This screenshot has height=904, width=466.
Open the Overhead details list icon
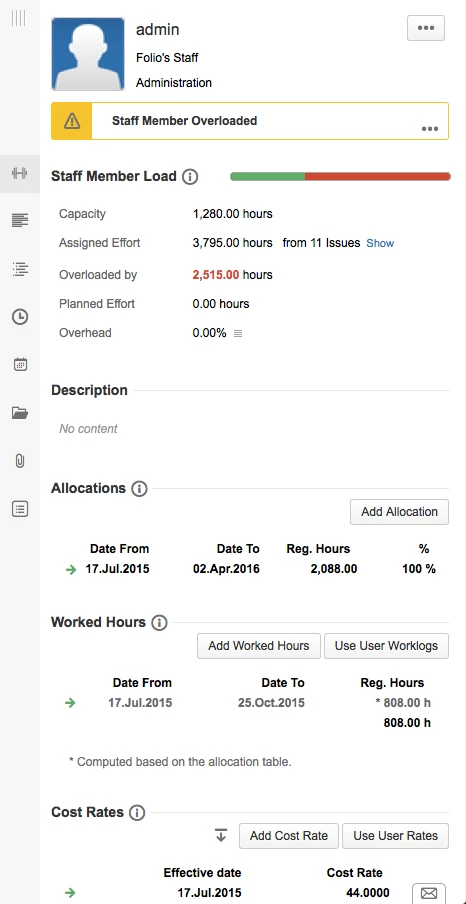tap(238, 333)
